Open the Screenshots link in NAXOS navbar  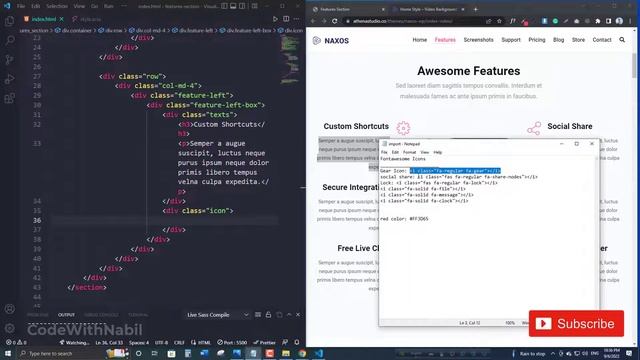(x=478, y=40)
